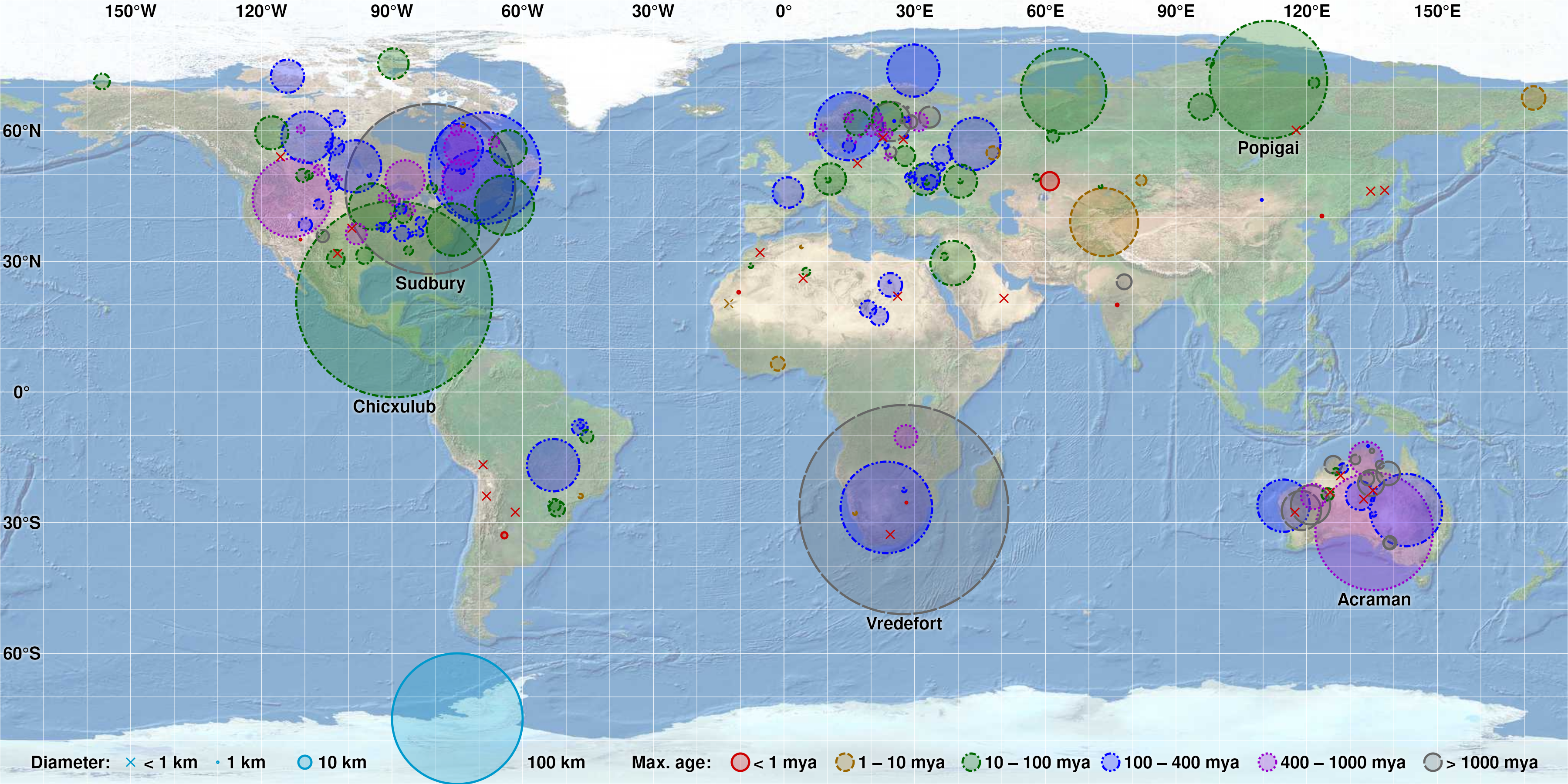Click the green crater circle in western Alaska
This screenshot has height=784, width=1568.
(x=102, y=81)
